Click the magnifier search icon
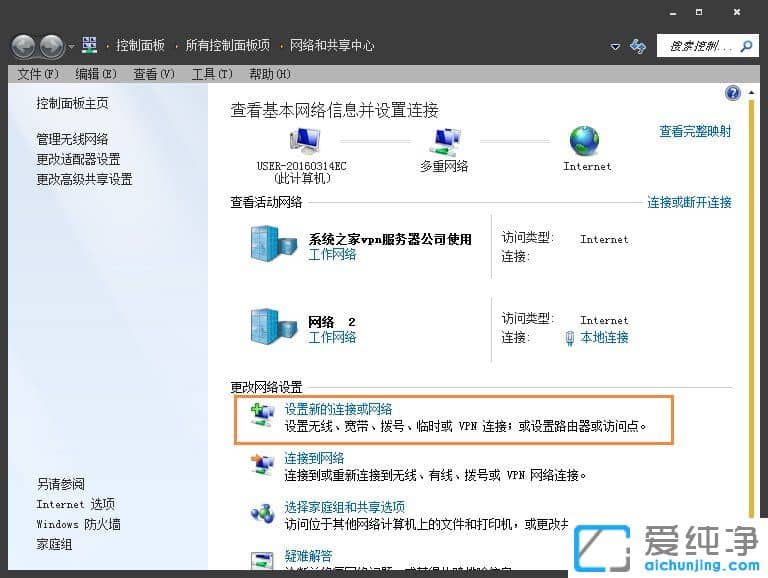 coord(747,46)
